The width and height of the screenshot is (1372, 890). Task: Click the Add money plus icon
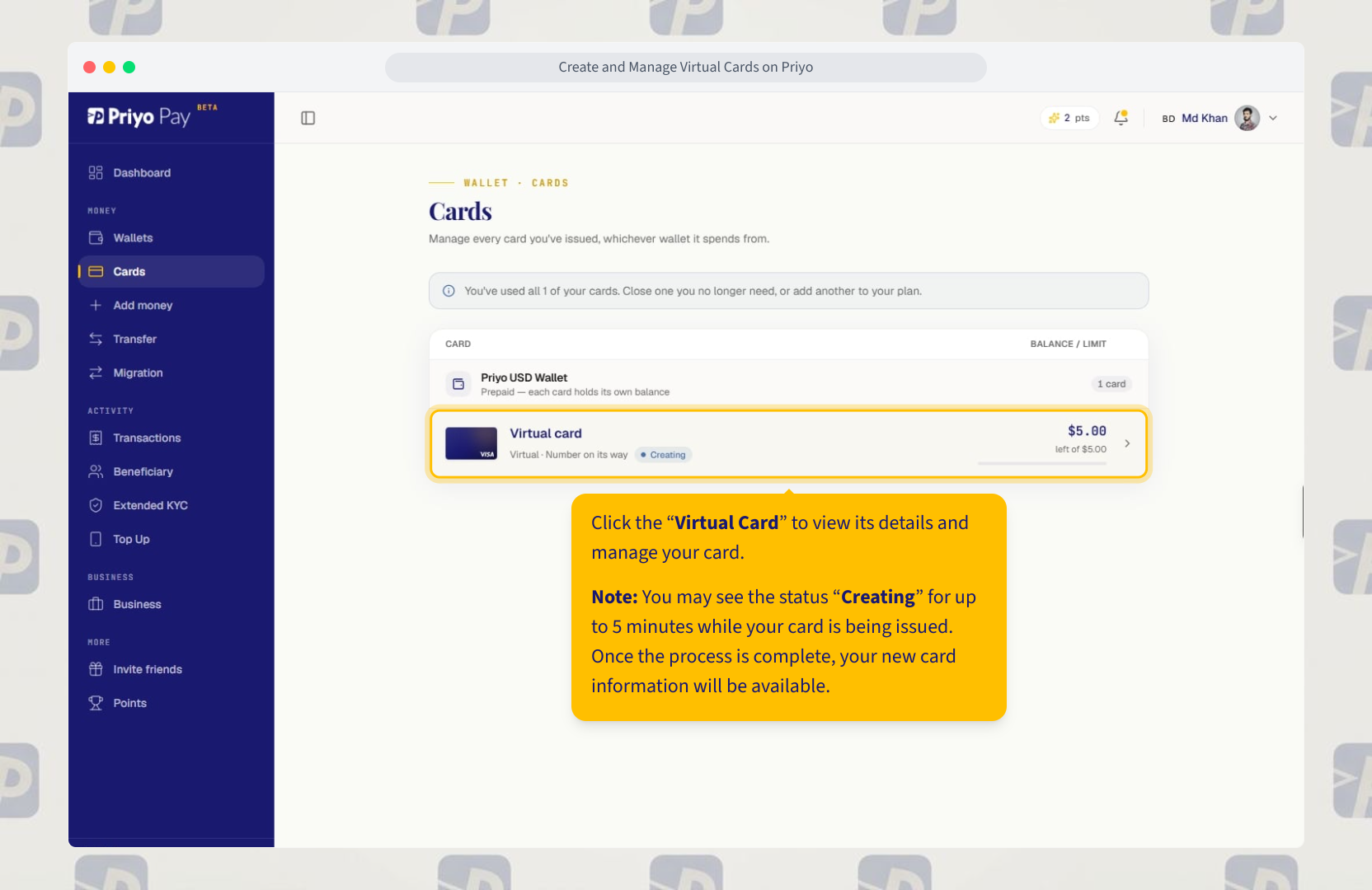(x=96, y=305)
